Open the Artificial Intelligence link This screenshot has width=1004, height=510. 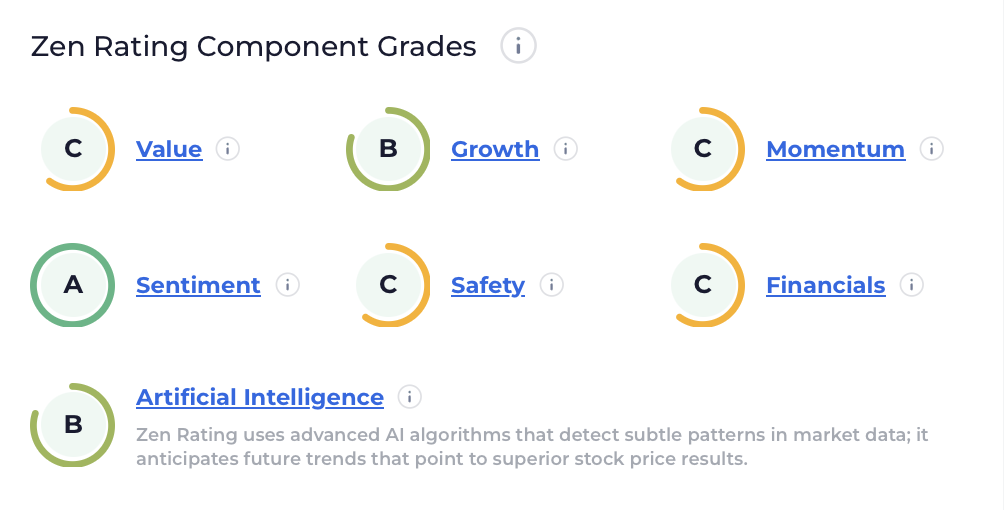pos(260,397)
